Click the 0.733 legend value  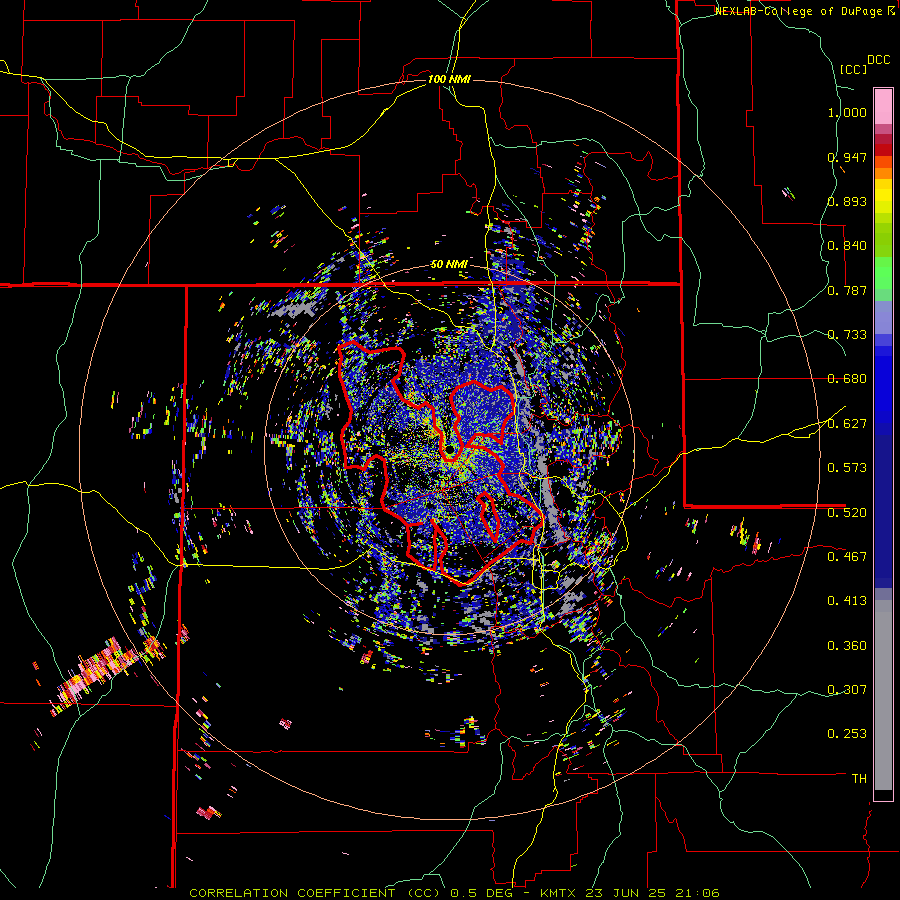point(847,335)
